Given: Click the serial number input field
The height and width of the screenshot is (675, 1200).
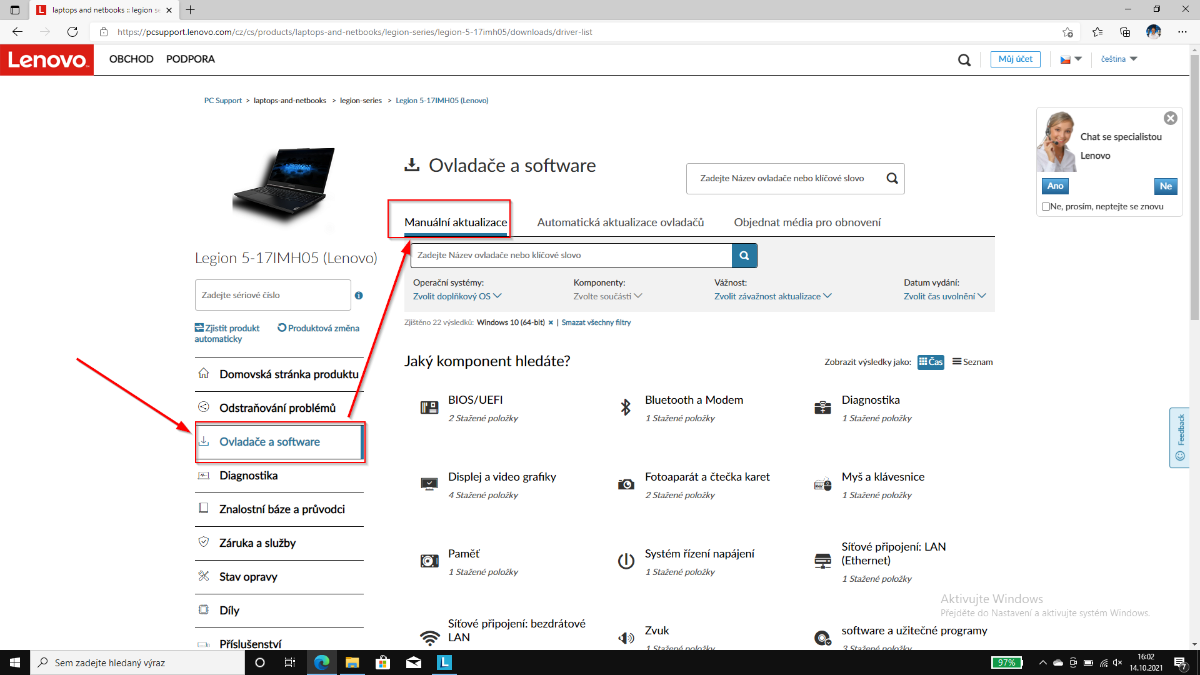Looking at the screenshot, I should point(272,295).
